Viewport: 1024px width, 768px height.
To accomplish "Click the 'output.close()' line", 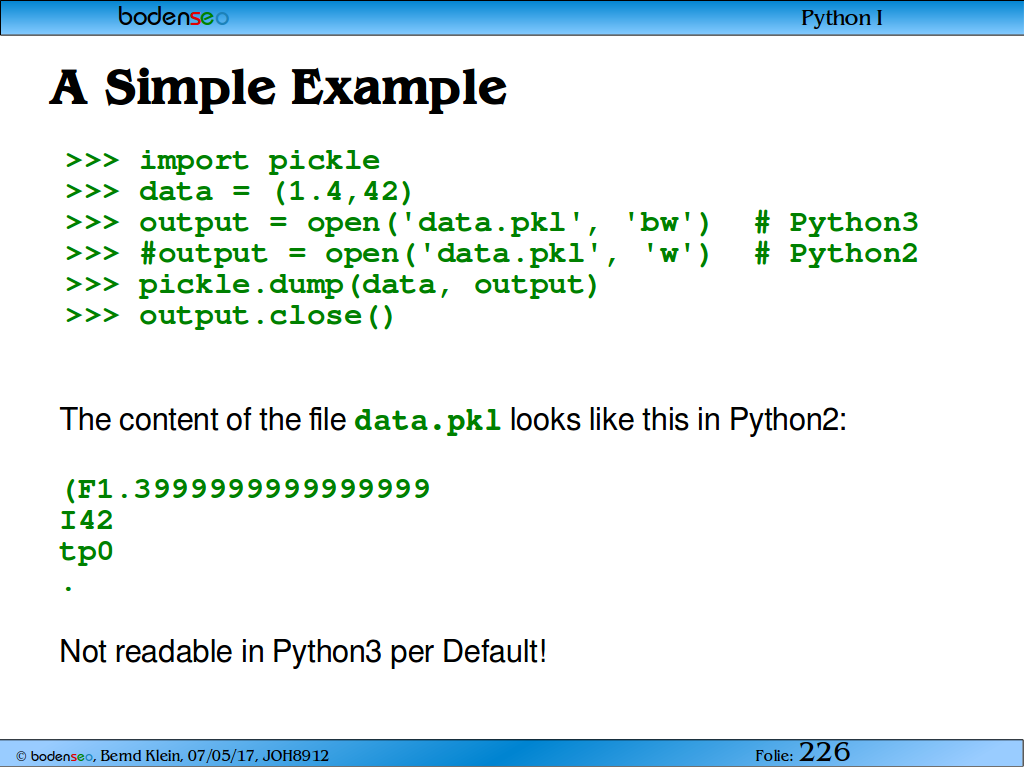I will pyautogui.click(x=231, y=317).
